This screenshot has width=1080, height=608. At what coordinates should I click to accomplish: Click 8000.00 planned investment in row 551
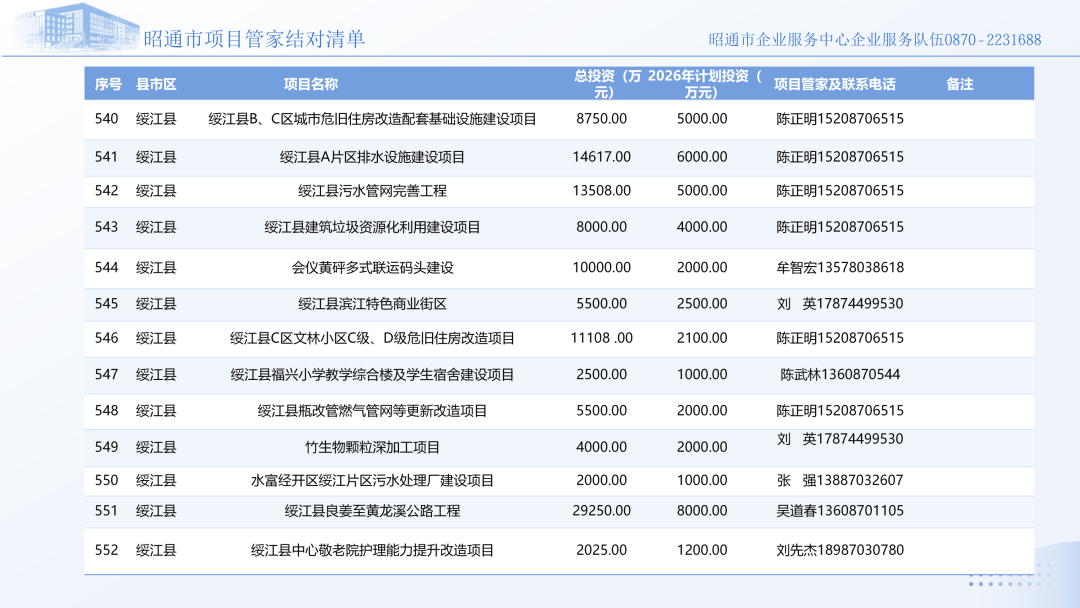pyautogui.click(x=702, y=511)
